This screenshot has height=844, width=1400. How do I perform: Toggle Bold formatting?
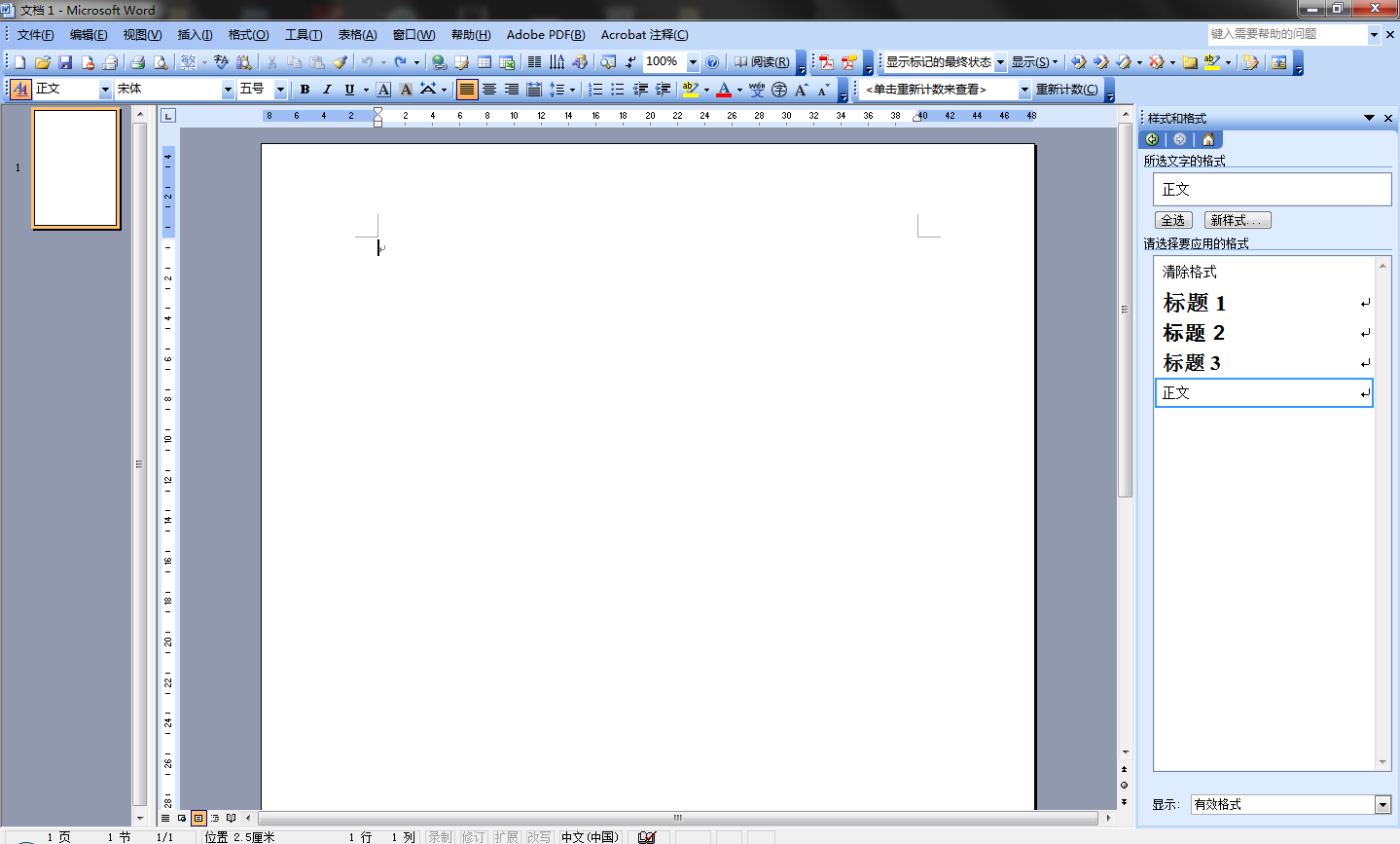coord(305,90)
